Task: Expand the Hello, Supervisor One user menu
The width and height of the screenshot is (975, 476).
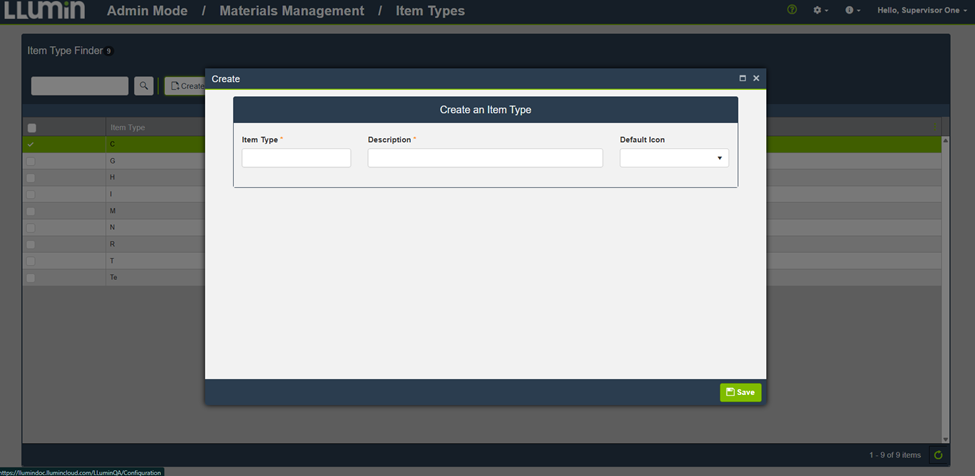Action: click(x=921, y=10)
